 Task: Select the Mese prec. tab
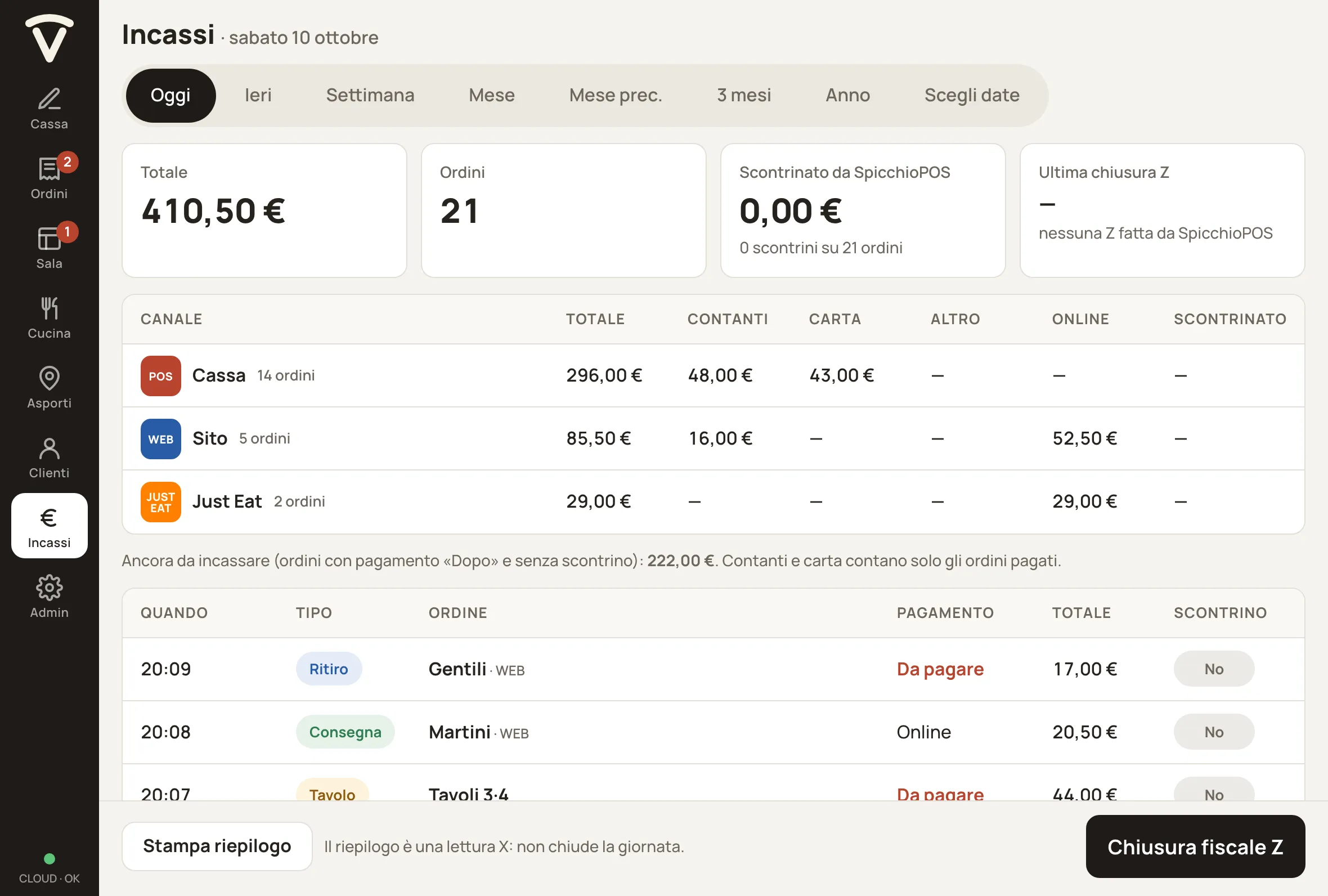pos(616,96)
